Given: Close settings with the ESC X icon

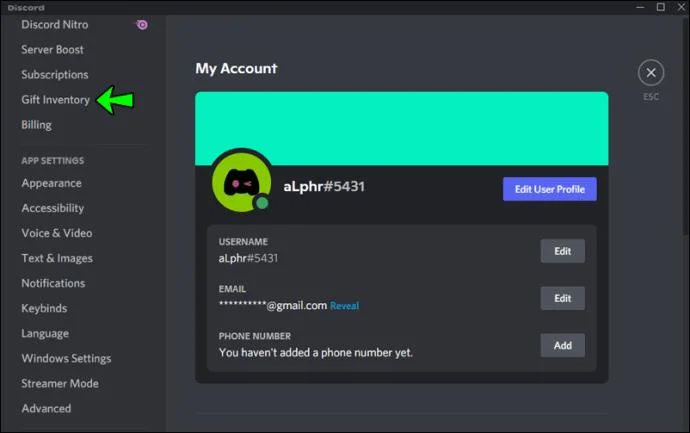Looking at the screenshot, I should pos(651,73).
